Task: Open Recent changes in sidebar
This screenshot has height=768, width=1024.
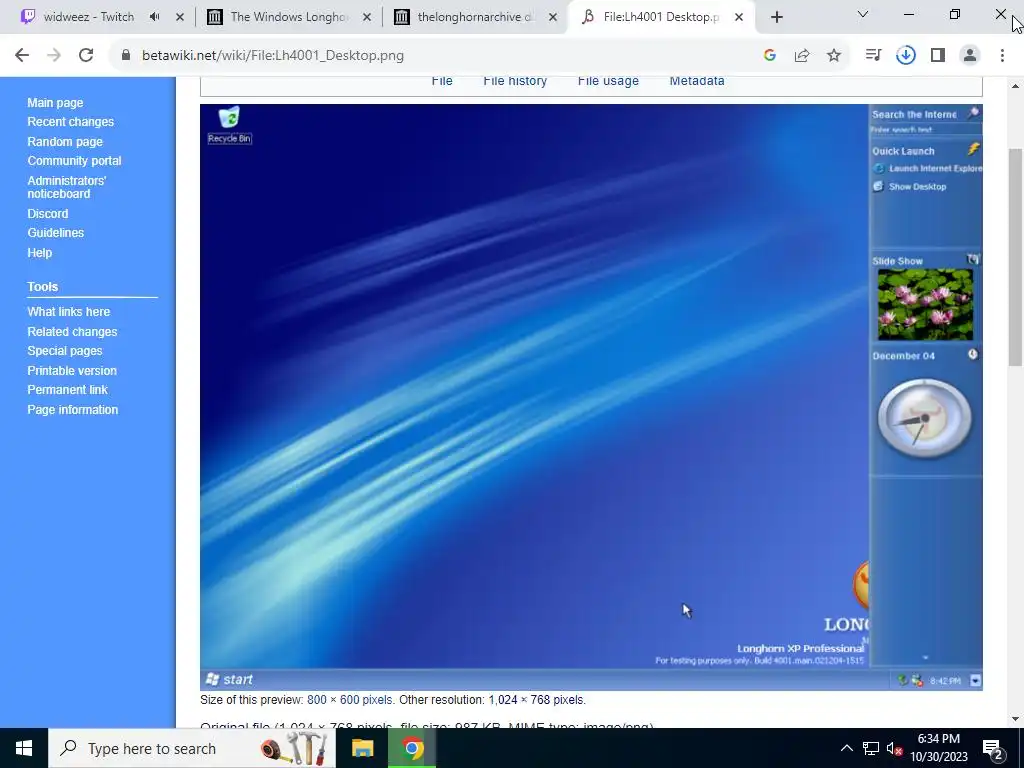Action: (71, 121)
